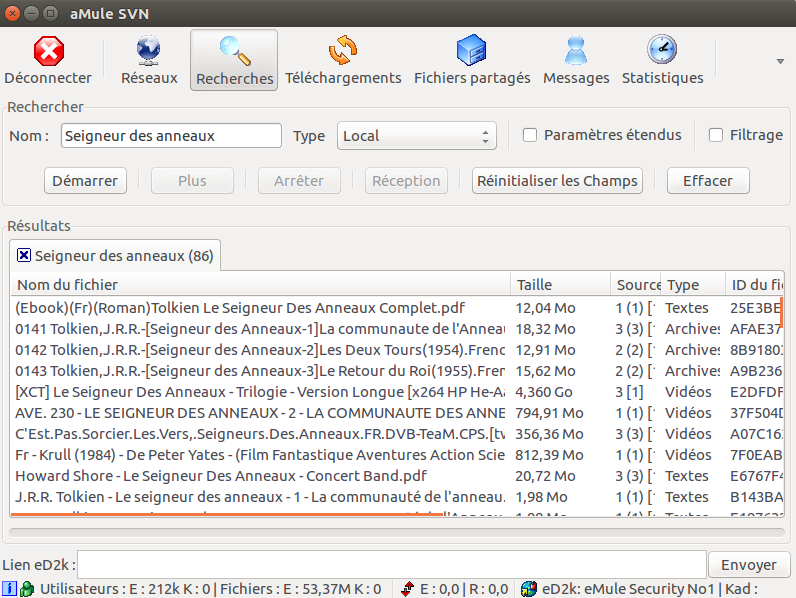
Task: Select AVE. 230 LE SEIGNEUR DES ANNEAUX row
Action: pos(397,413)
